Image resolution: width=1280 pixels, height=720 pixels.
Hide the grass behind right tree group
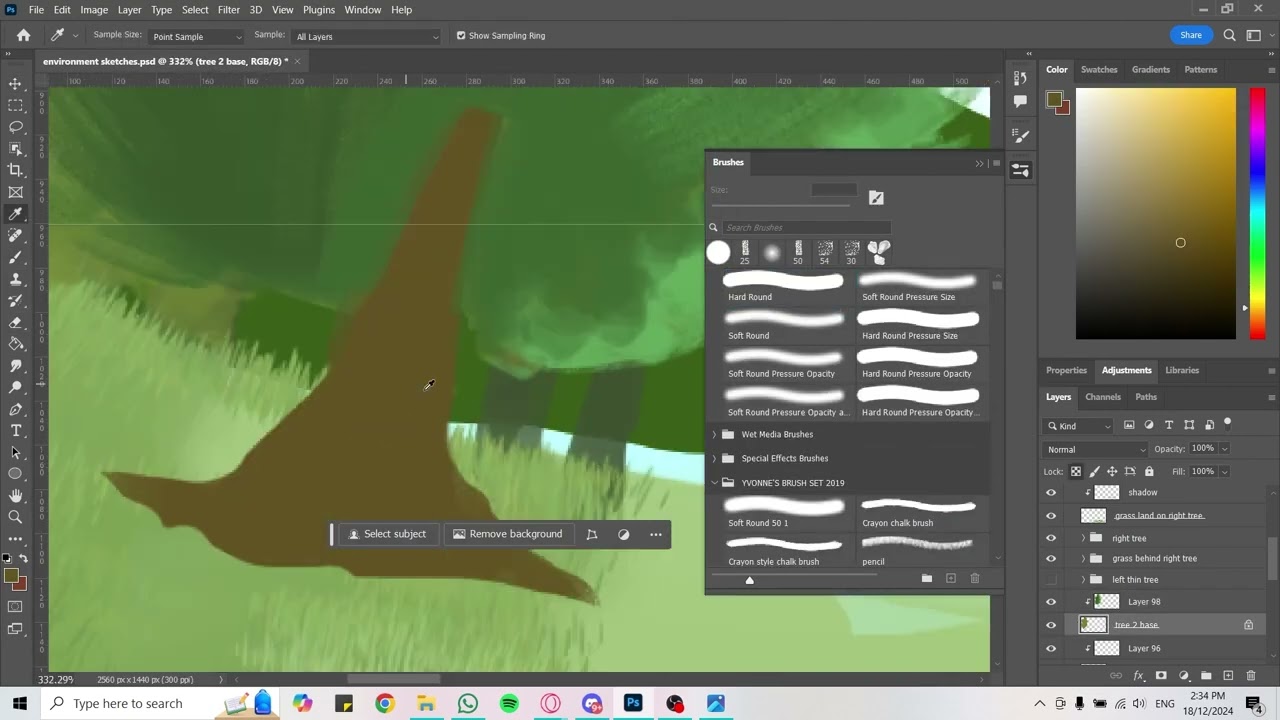1051,558
